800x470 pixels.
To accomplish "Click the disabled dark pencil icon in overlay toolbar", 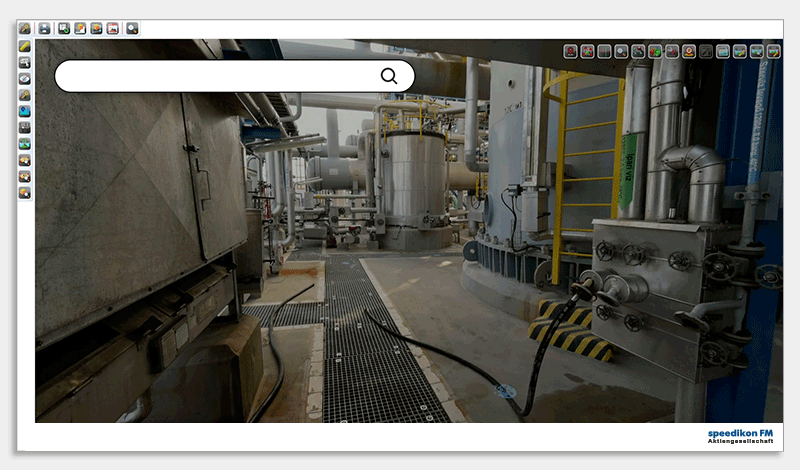I will [706, 51].
